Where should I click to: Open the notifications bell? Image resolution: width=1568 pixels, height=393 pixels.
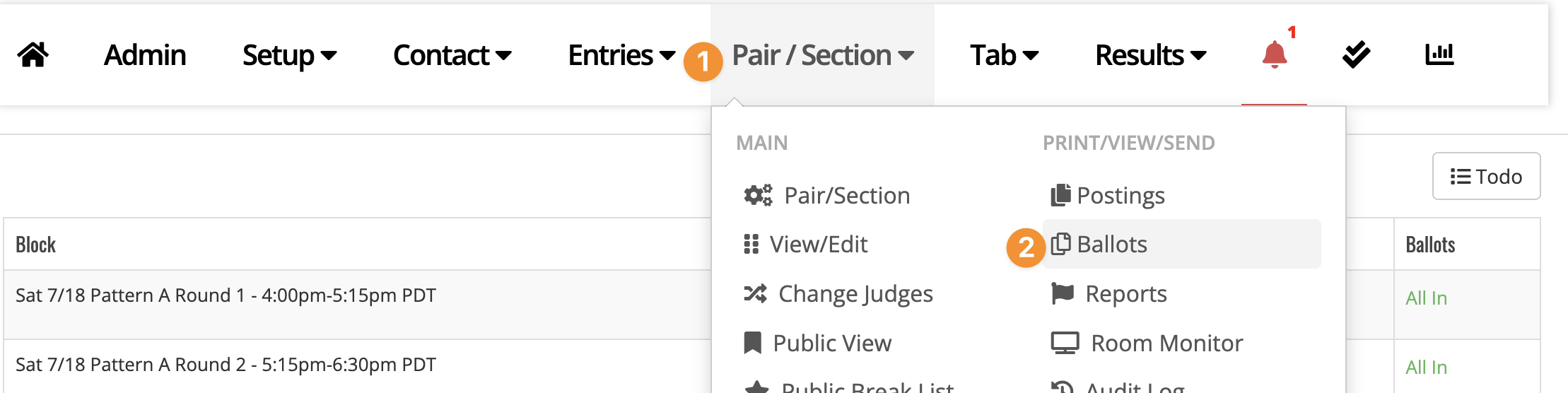click(1274, 54)
